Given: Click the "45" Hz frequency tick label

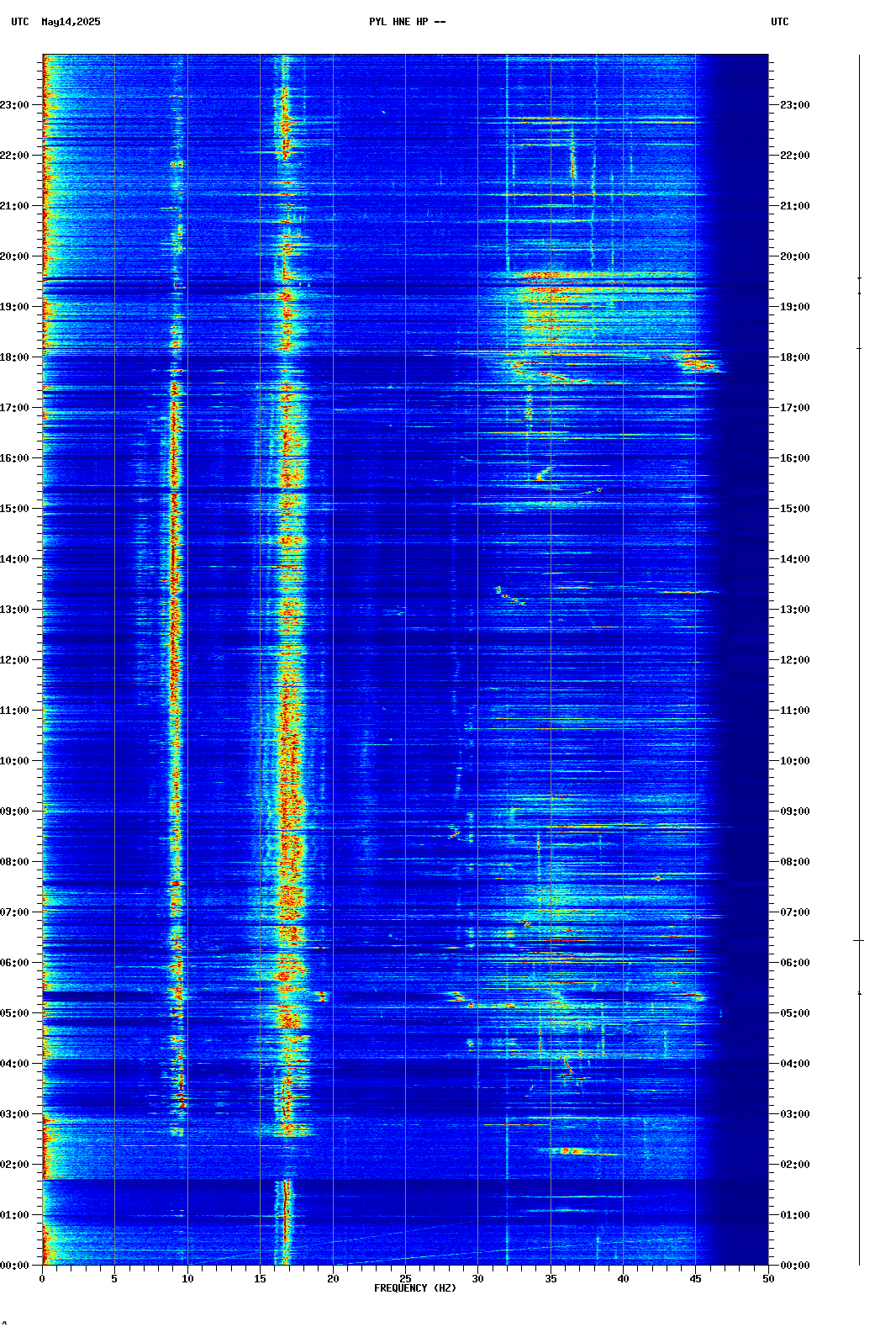Looking at the screenshot, I should tap(696, 1279).
